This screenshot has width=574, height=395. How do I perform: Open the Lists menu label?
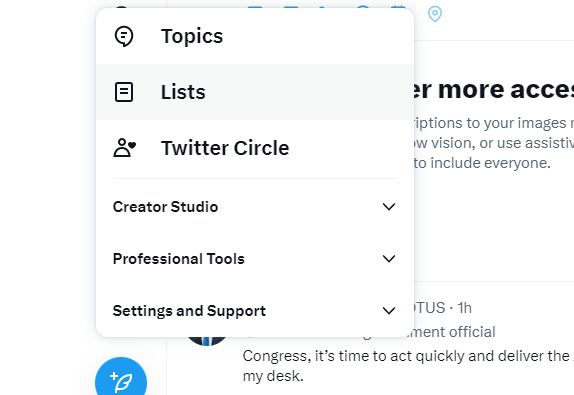[183, 92]
